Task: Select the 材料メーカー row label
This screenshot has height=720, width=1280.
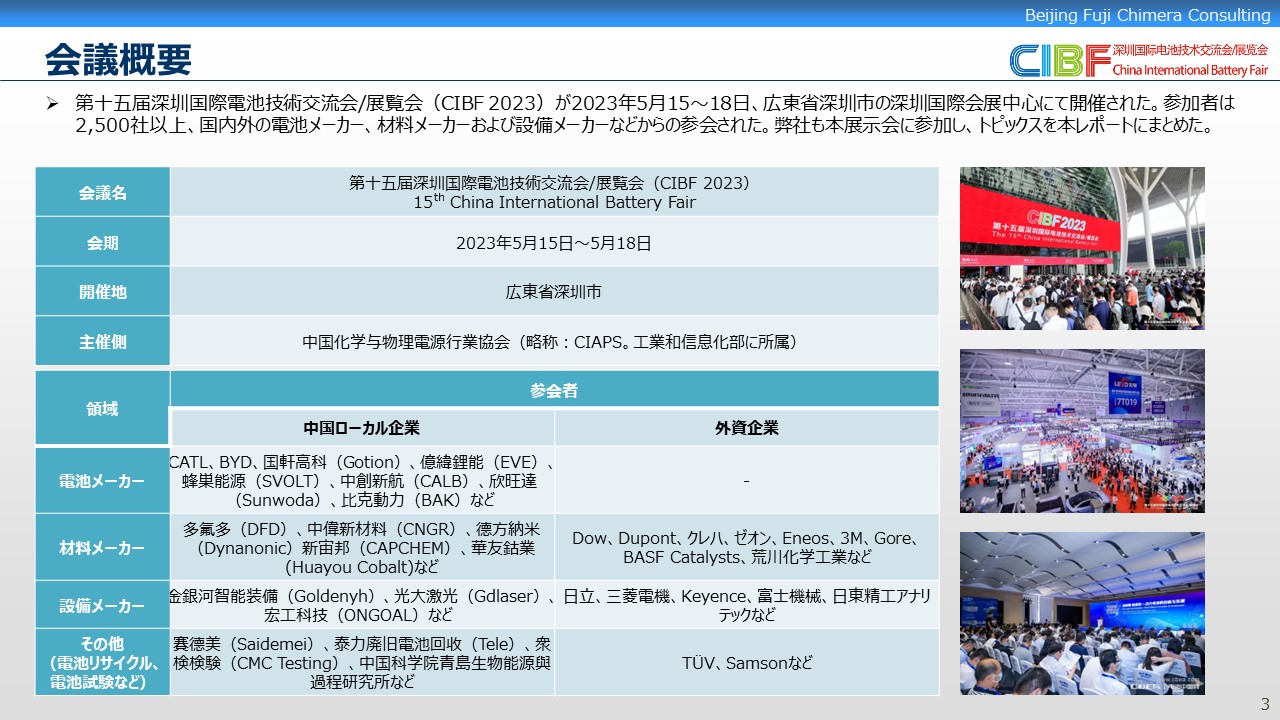Action: [103, 547]
